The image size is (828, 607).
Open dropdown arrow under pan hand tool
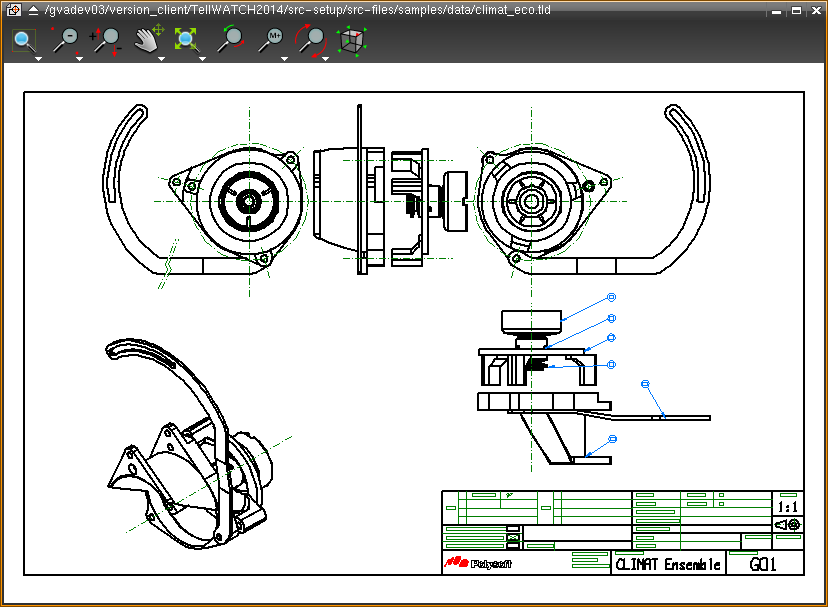point(162,59)
